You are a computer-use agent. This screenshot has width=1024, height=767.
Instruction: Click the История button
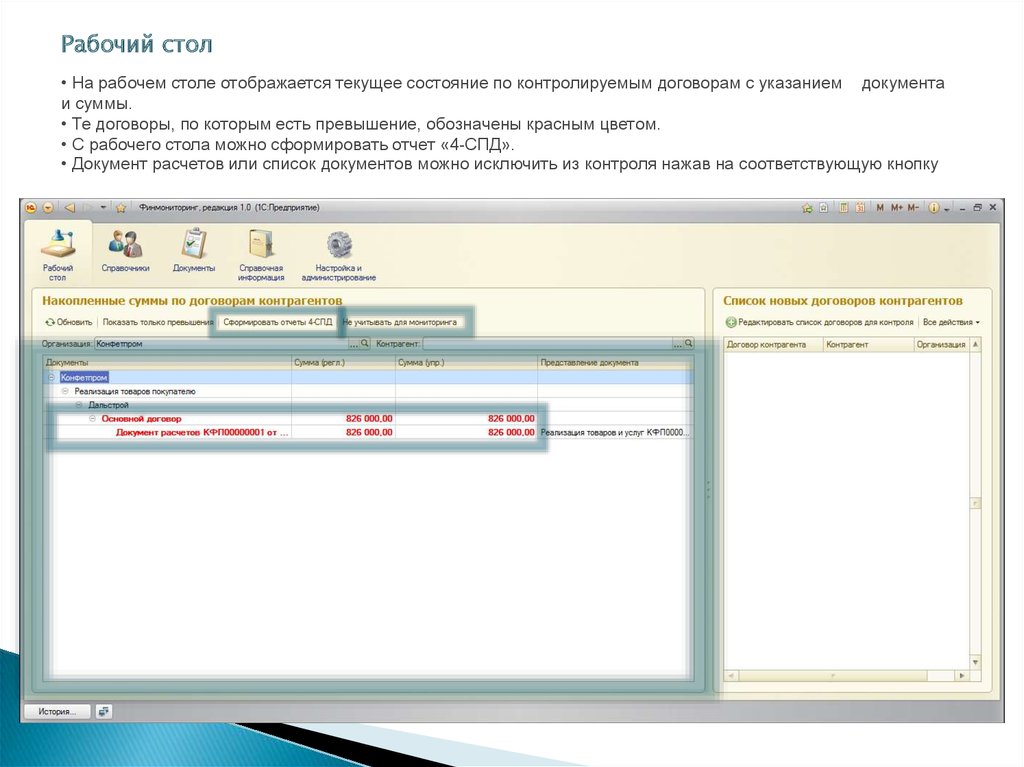click(x=57, y=712)
